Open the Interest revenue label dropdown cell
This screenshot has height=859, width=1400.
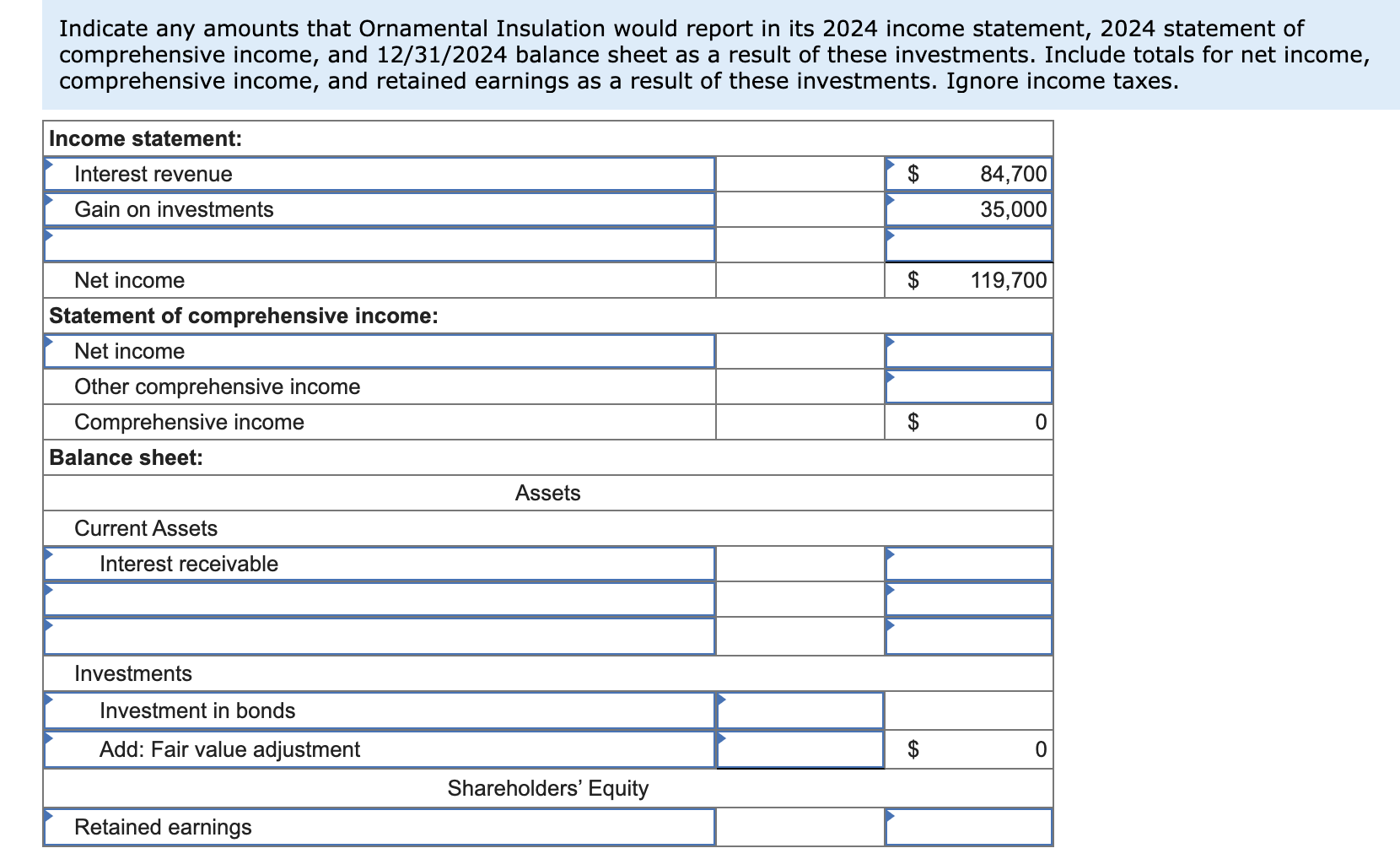tap(380, 174)
